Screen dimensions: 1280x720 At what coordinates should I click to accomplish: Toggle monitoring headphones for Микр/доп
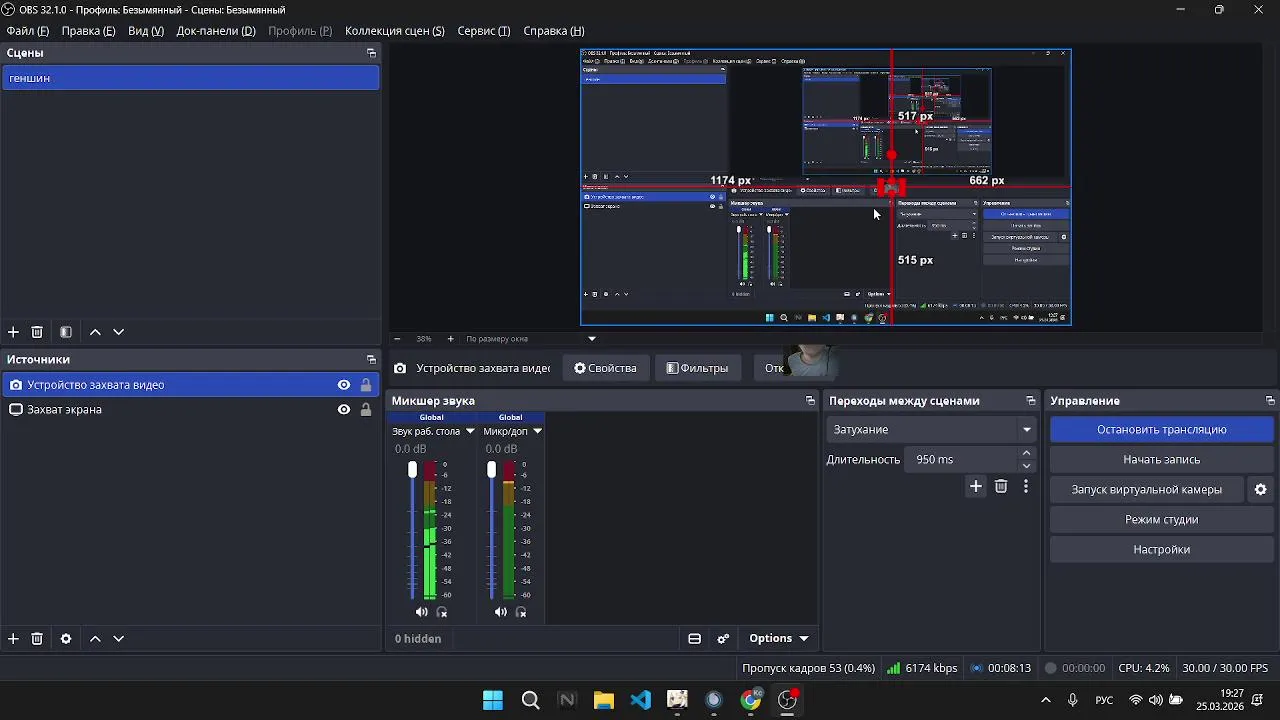pyautogui.click(x=521, y=612)
